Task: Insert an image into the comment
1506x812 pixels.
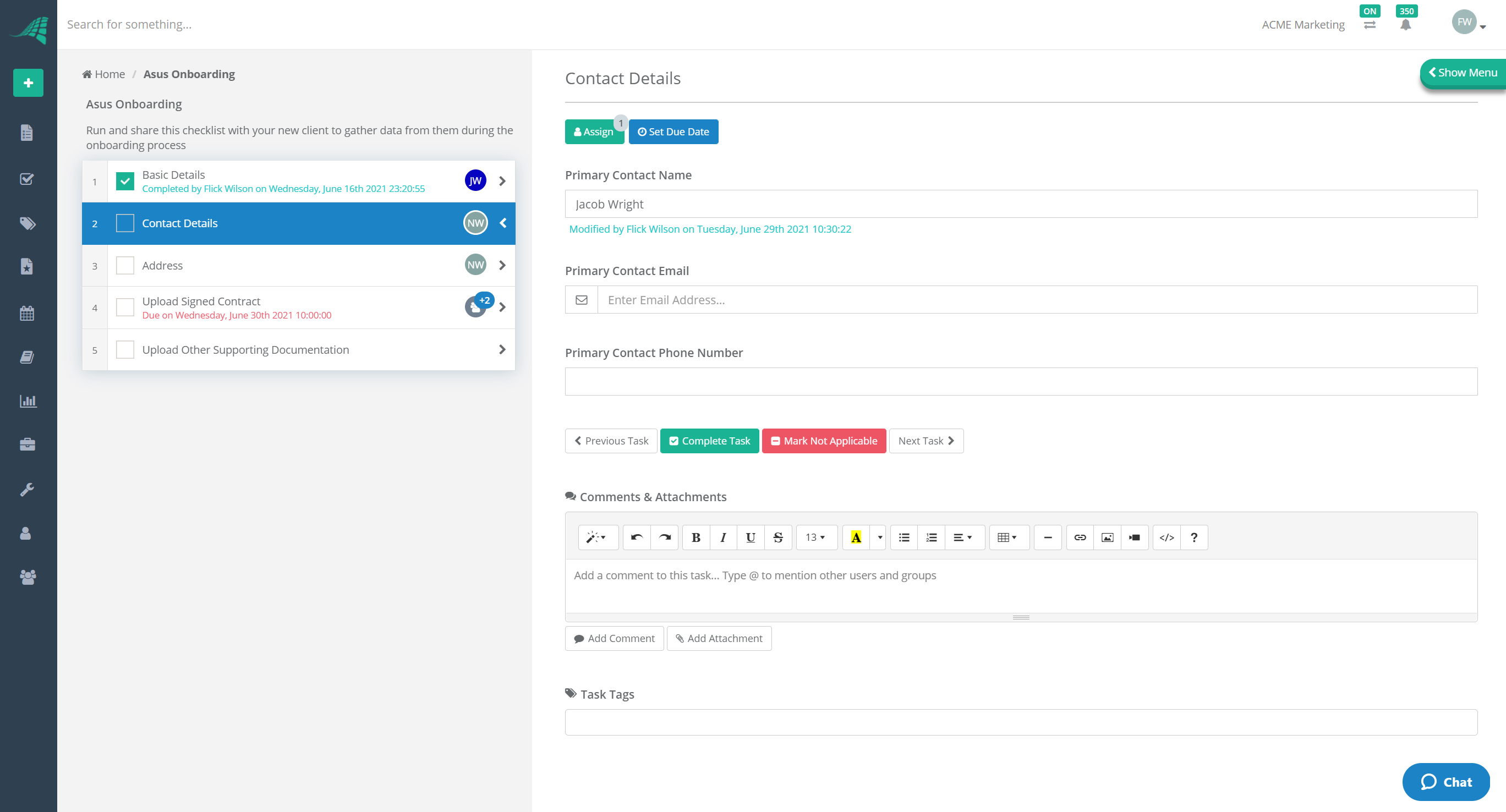Action: pyautogui.click(x=1107, y=537)
